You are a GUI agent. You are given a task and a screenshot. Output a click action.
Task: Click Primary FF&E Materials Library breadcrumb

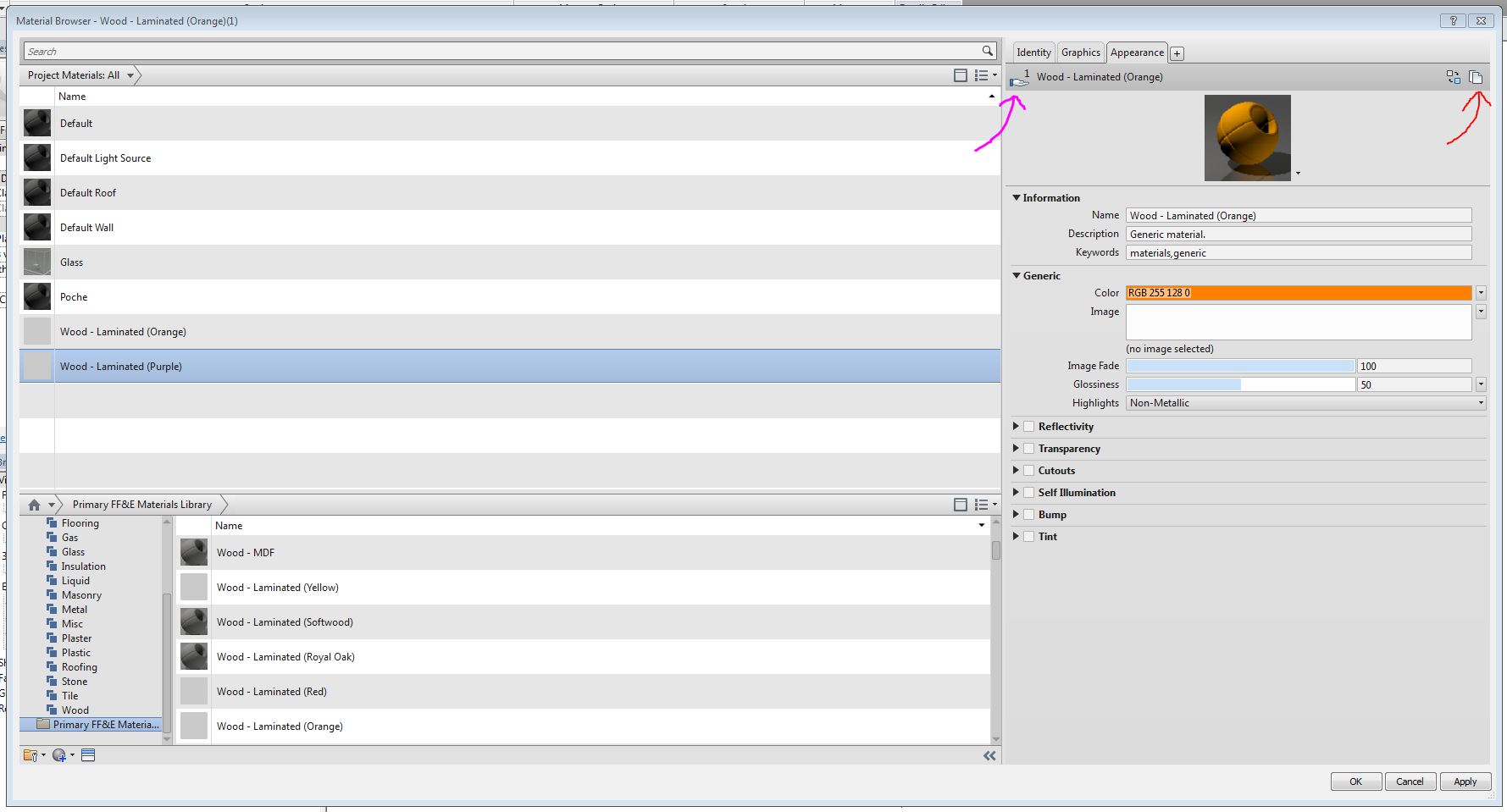click(x=142, y=505)
